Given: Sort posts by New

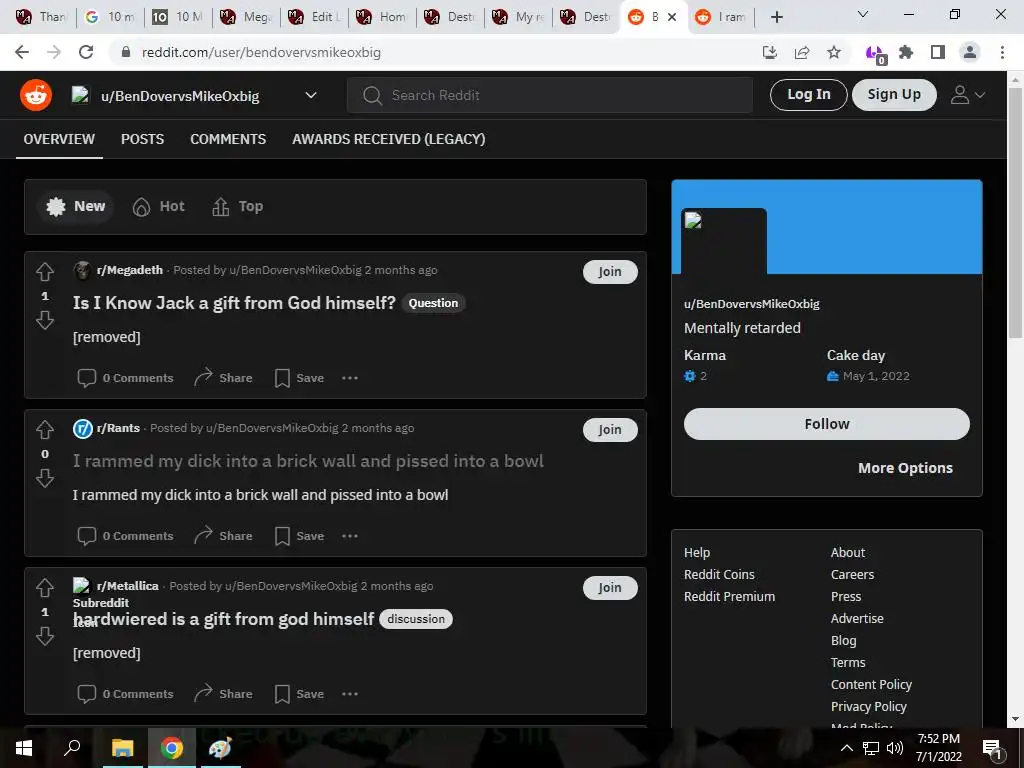Looking at the screenshot, I should coord(76,206).
